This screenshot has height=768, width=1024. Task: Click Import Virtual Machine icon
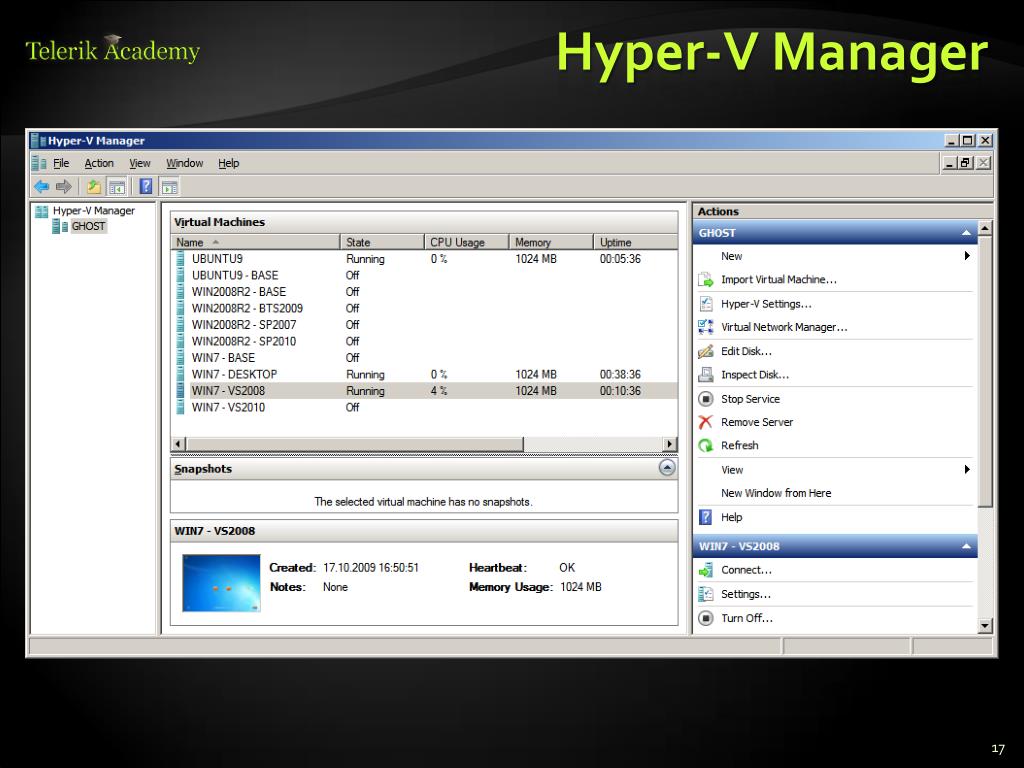(706, 280)
